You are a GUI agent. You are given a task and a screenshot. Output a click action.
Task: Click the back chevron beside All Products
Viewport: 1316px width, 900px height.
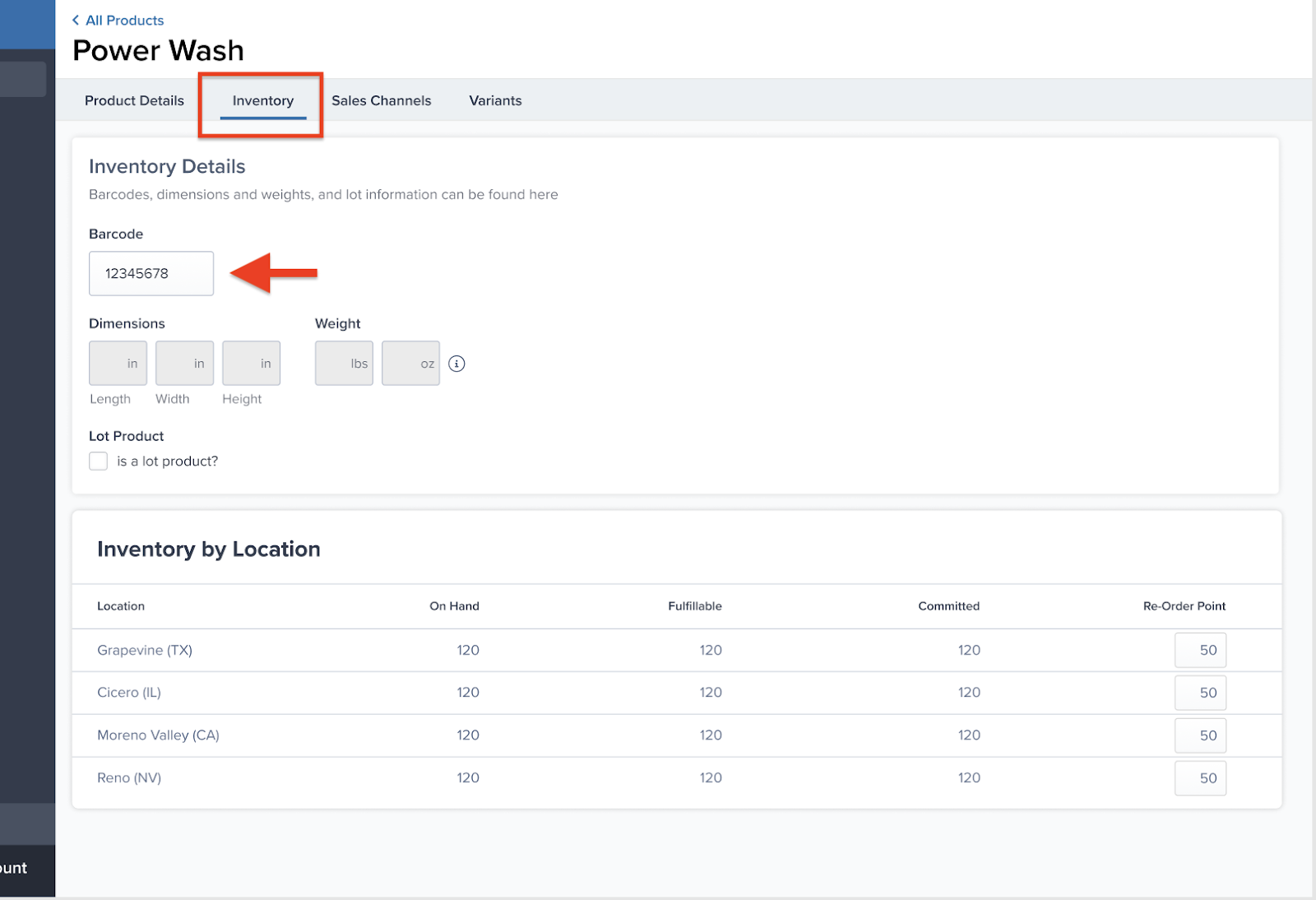coord(76,21)
